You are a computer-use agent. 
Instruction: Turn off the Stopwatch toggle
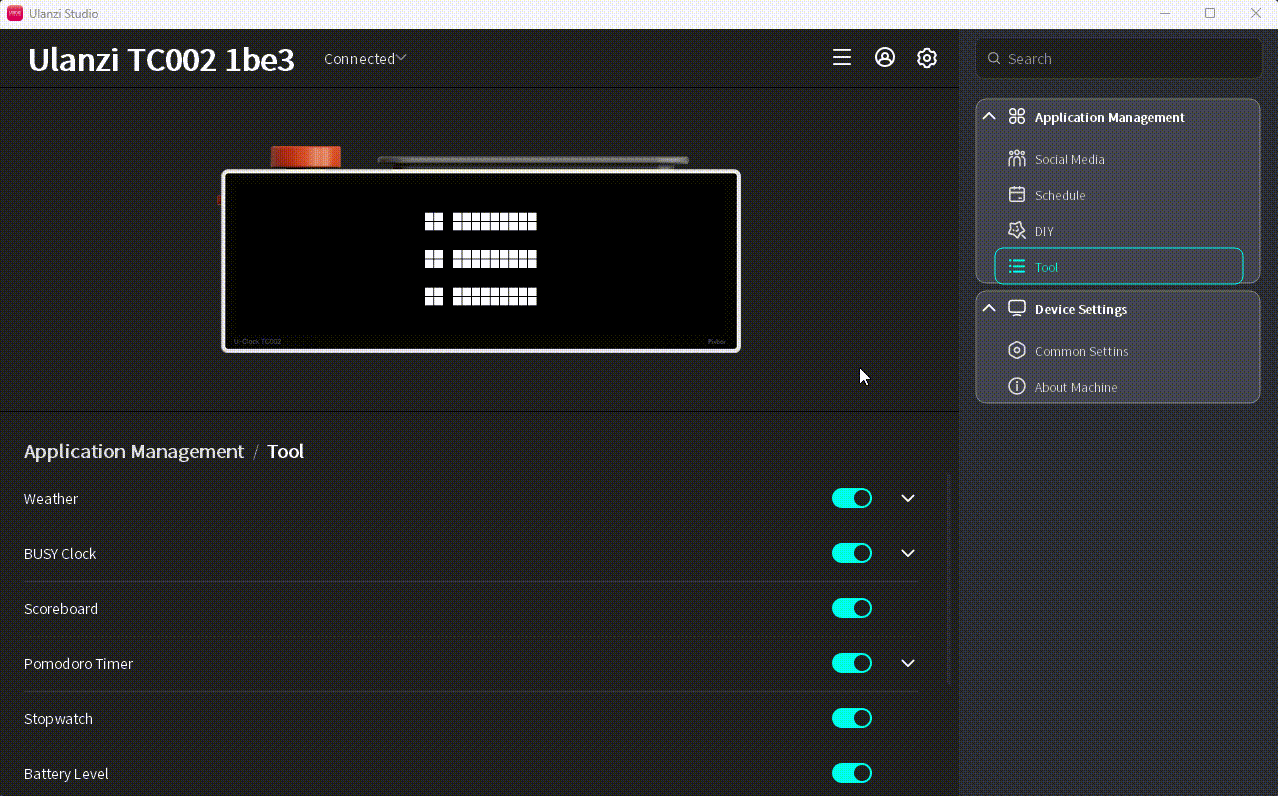pyautogui.click(x=852, y=718)
